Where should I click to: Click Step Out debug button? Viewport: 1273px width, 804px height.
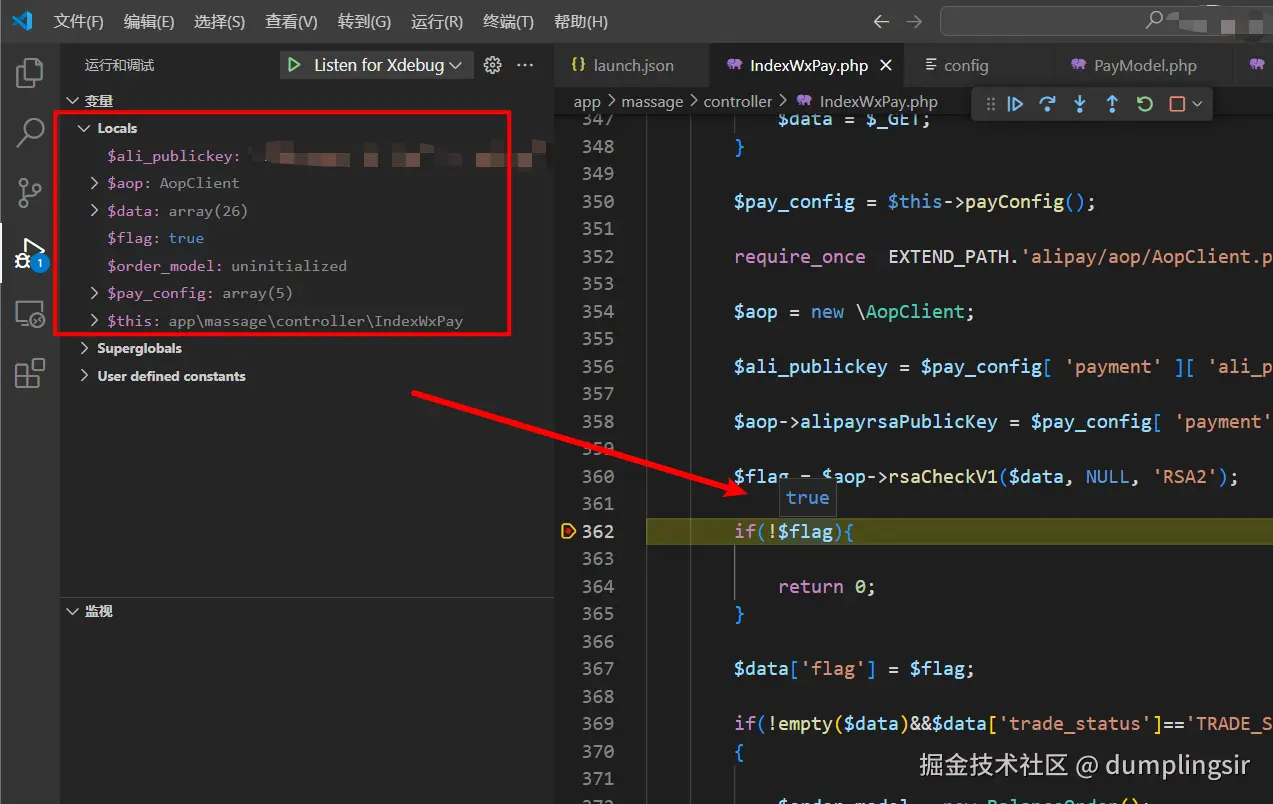(1112, 104)
